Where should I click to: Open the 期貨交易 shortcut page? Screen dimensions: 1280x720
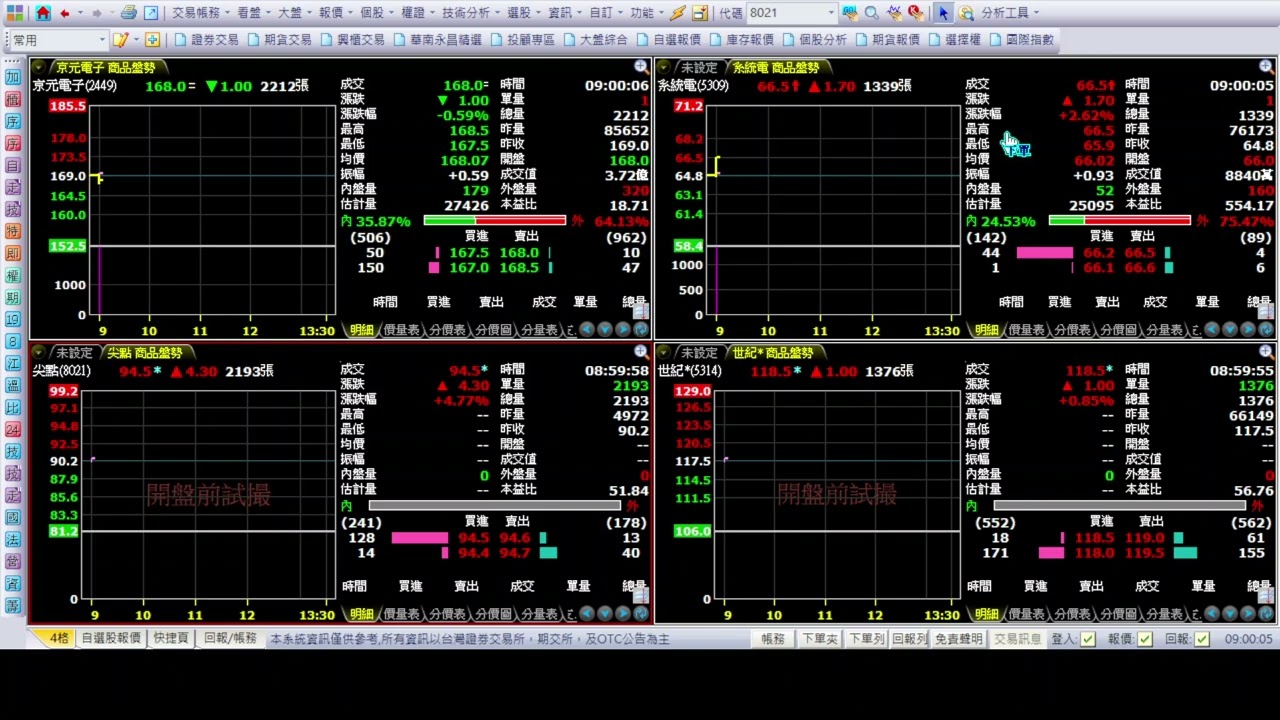279,40
